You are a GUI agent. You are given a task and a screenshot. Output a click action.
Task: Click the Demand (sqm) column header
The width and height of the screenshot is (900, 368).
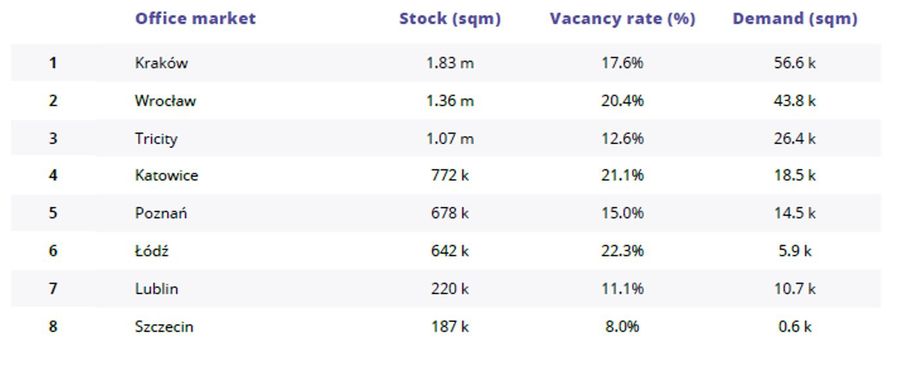(x=795, y=19)
